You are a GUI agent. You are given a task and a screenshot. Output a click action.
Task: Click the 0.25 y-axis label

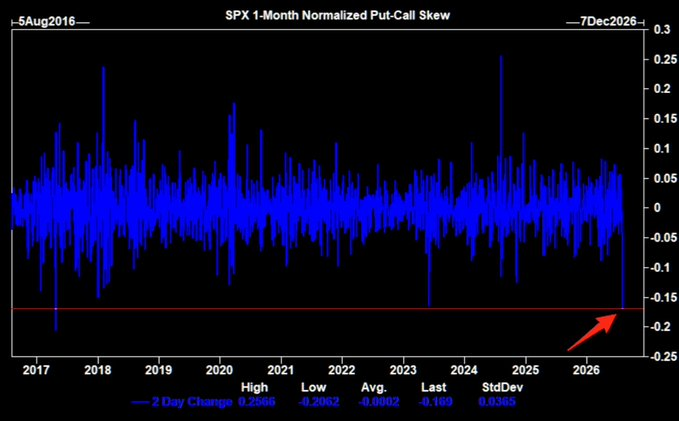coord(666,59)
